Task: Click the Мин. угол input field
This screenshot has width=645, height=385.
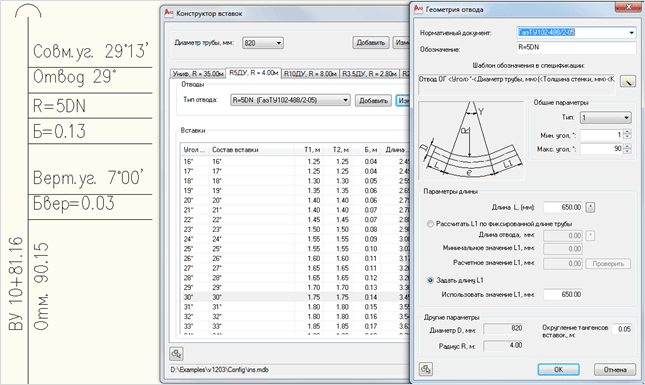Action: 602,135
